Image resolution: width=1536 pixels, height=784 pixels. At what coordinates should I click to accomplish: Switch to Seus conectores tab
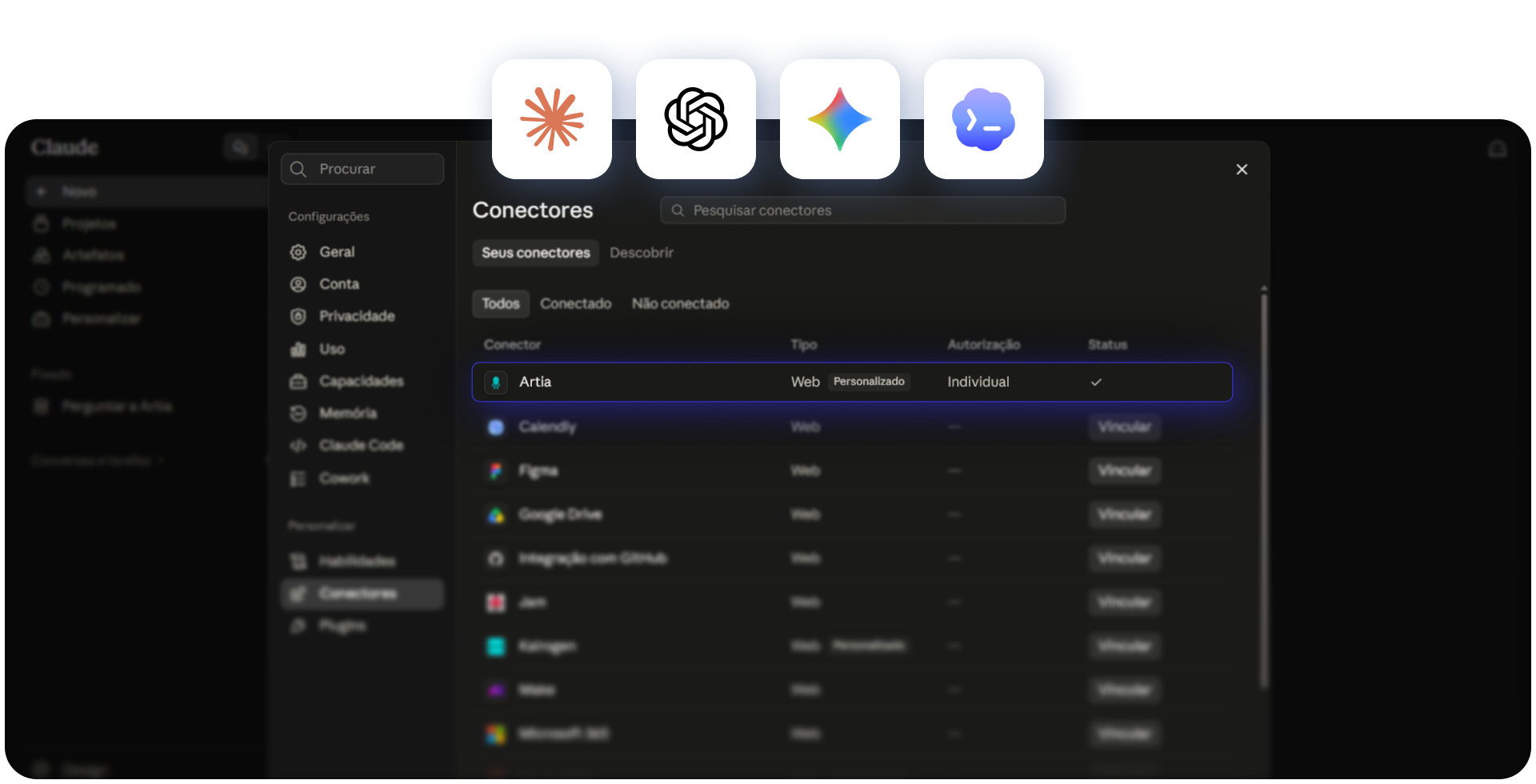coord(535,253)
